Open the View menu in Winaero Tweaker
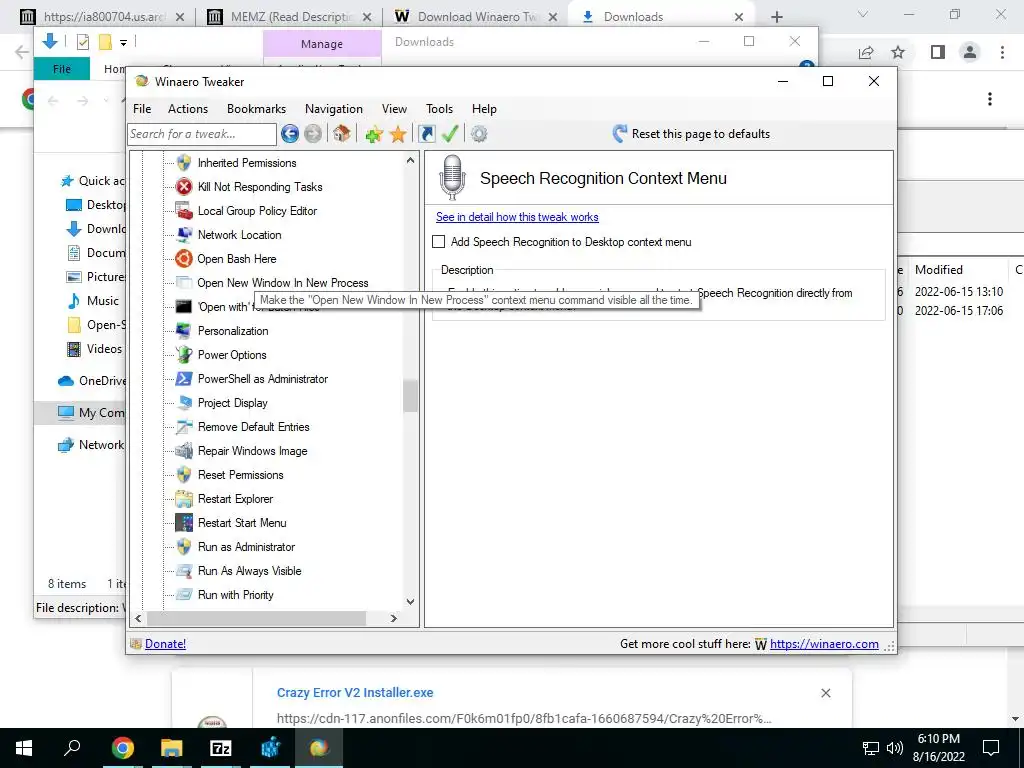 click(x=394, y=109)
